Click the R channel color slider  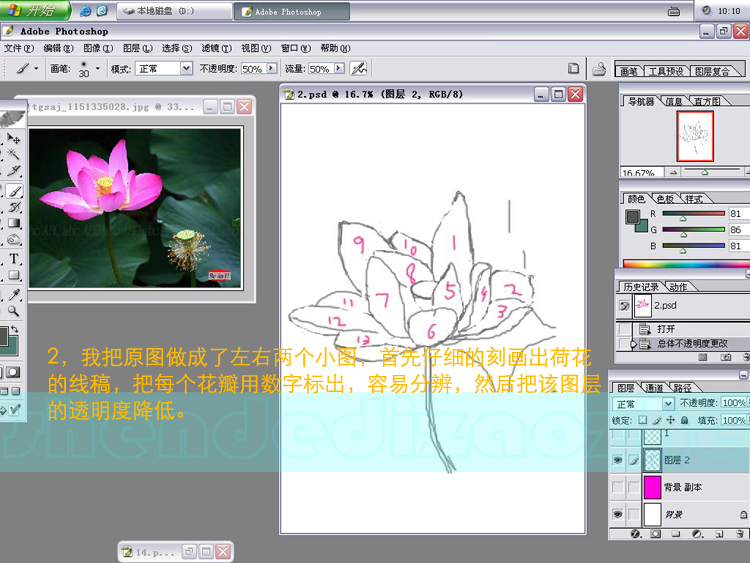click(x=693, y=214)
